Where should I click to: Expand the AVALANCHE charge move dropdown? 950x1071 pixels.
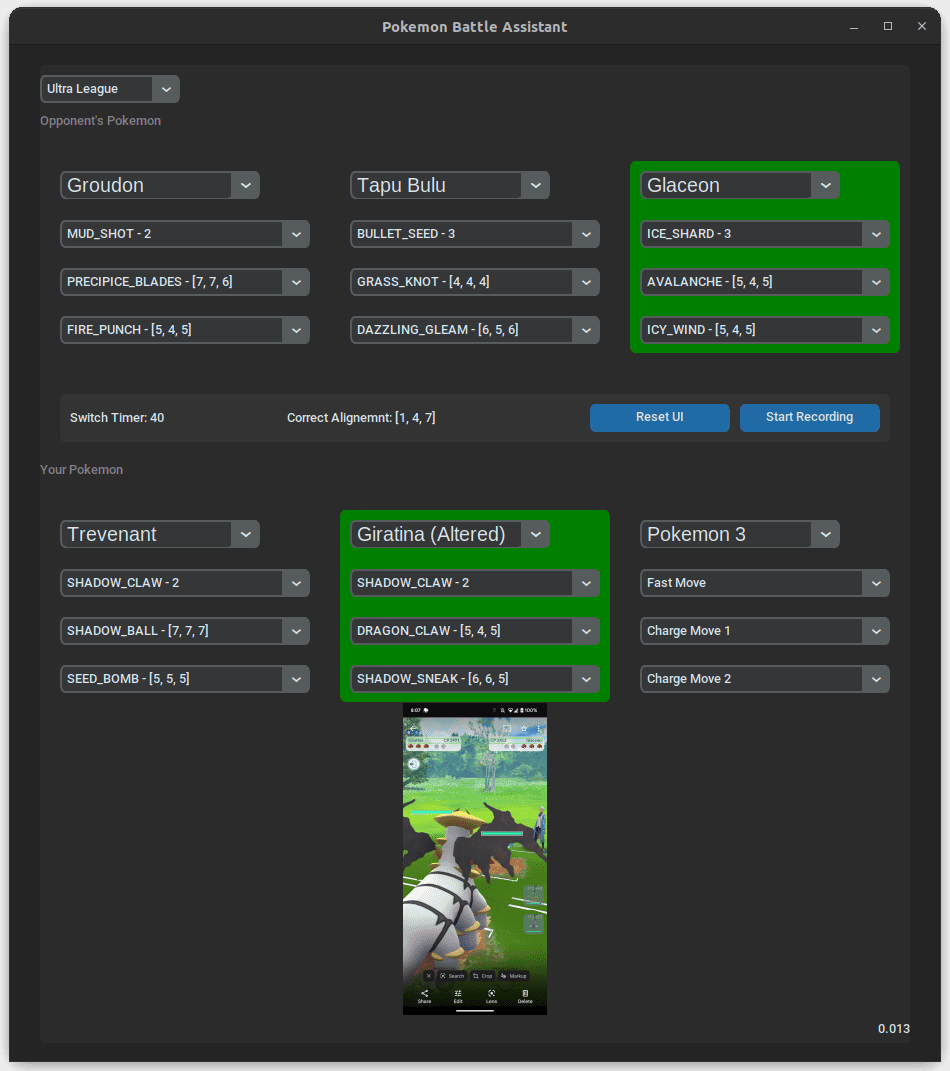[x=765, y=282]
